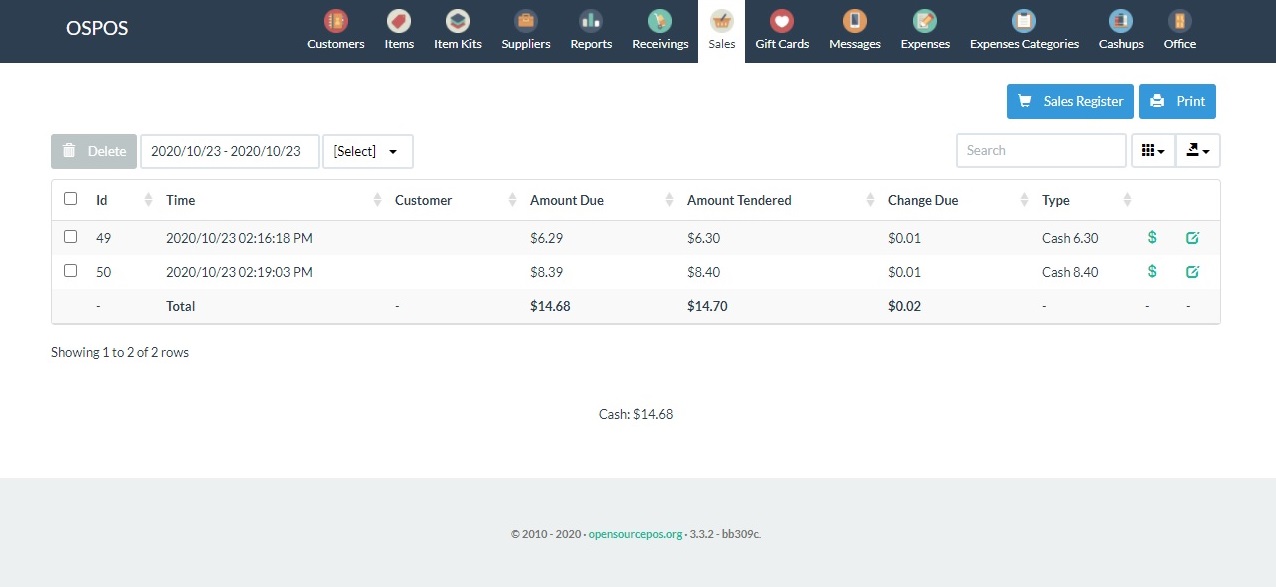Open the Sales Register
The width and height of the screenshot is (1276, 587).
pos(1069,101)
